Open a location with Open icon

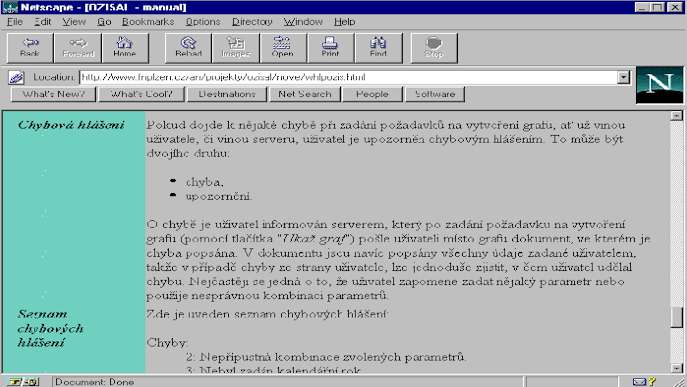[283, 48]
